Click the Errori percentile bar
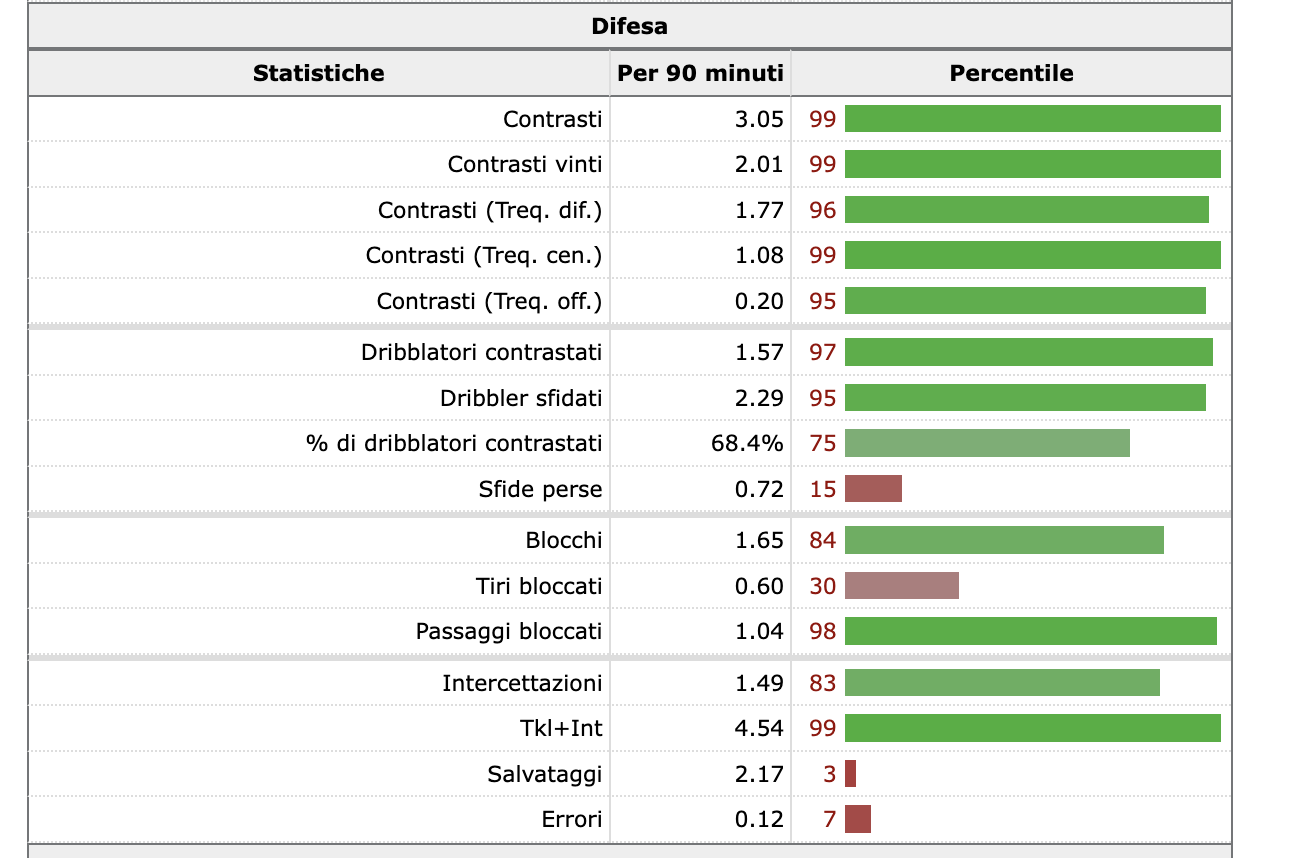Viewport: 1300px width, 858px height. (858, 820)
